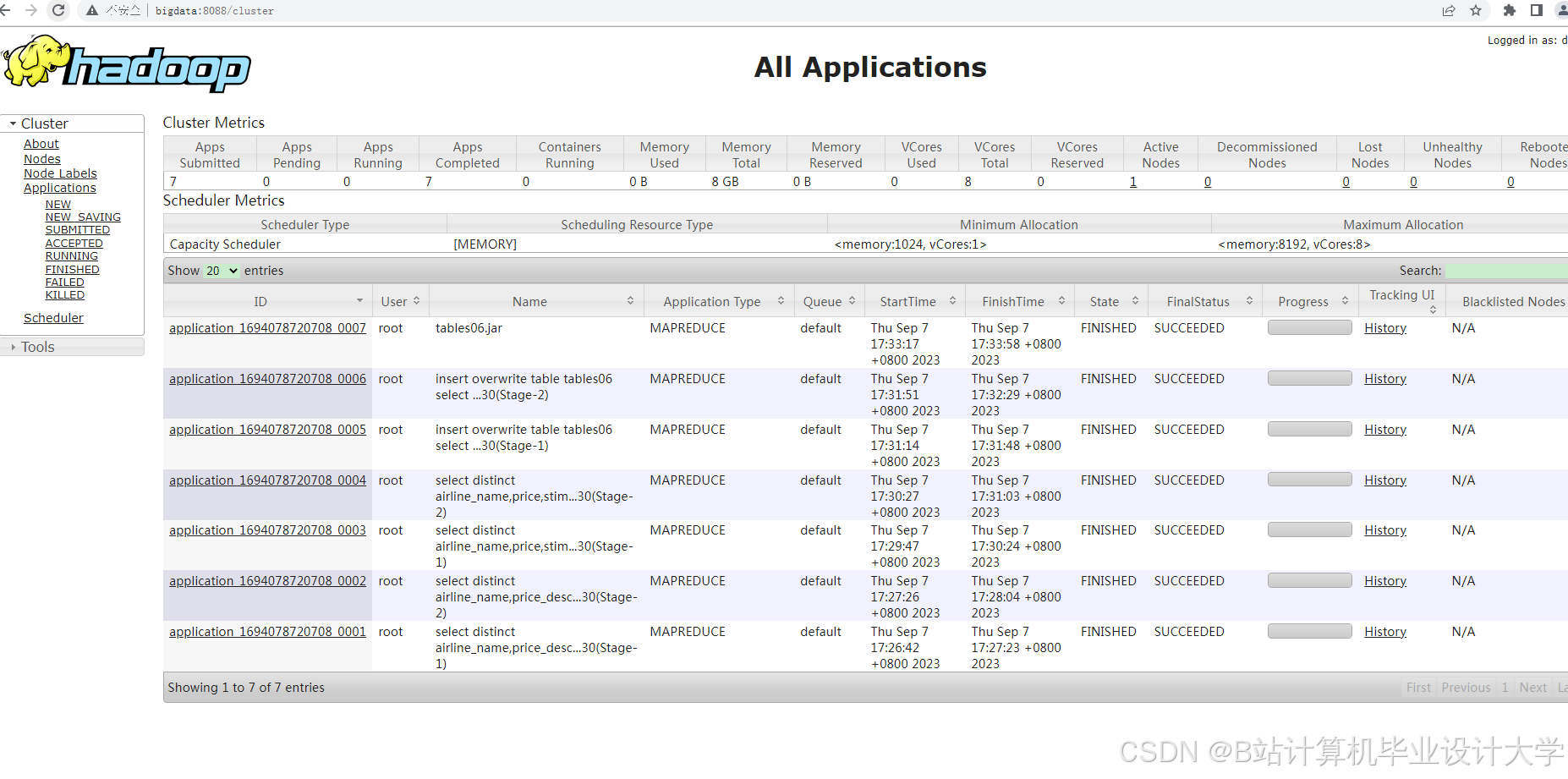Go to First page of entries
Viewport: 1568px width, 779px height.
tap(1418, 688)
